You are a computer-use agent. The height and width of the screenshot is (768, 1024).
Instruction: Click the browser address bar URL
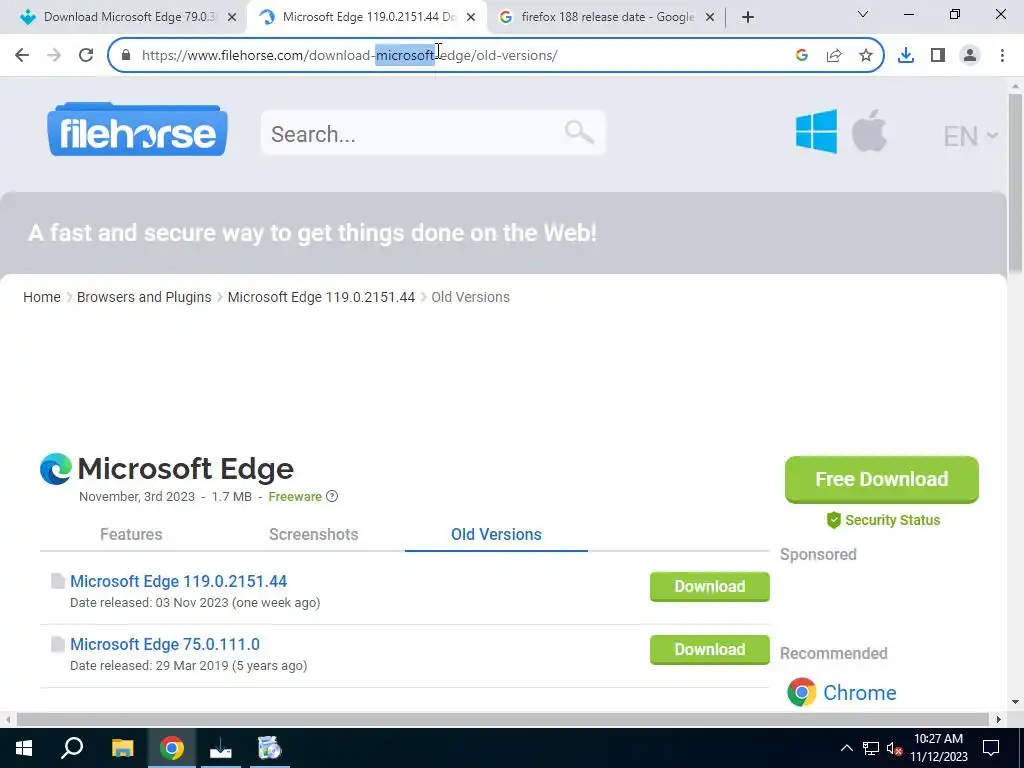349,56
